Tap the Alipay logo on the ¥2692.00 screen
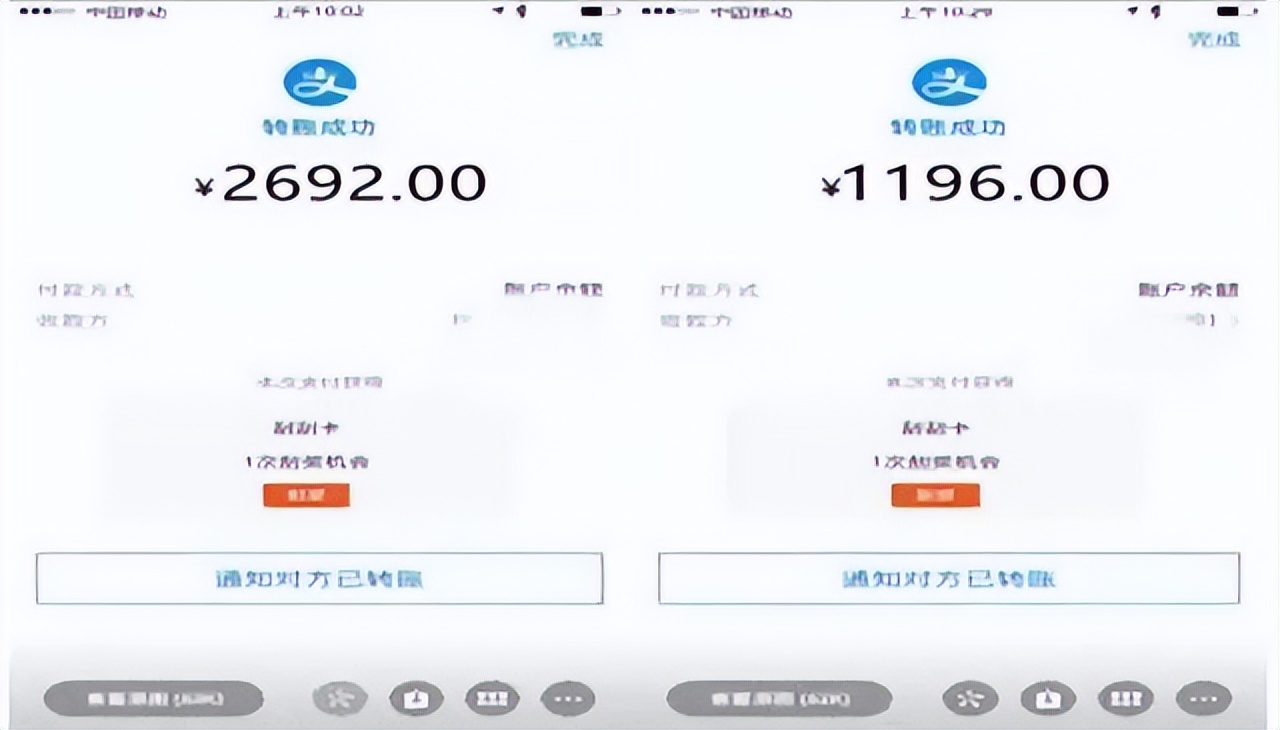The width and height of the screenshot is (1280, 730). pos(320,82)
